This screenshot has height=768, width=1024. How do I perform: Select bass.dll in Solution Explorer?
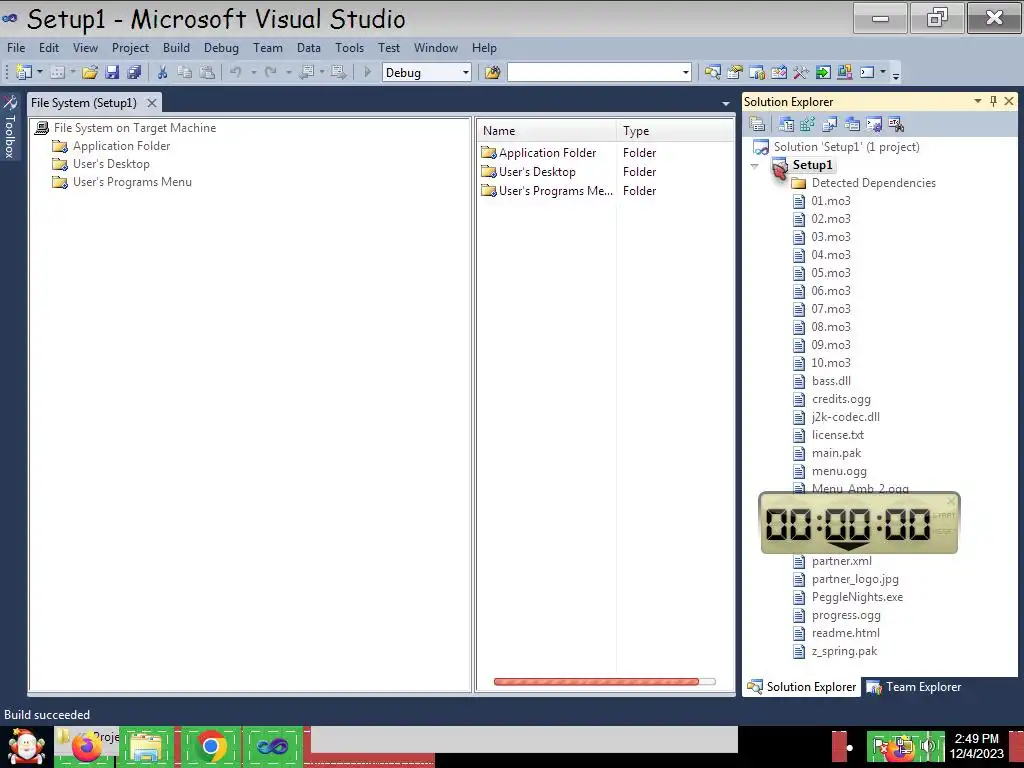pyautogui.click(x=831, y=381)
